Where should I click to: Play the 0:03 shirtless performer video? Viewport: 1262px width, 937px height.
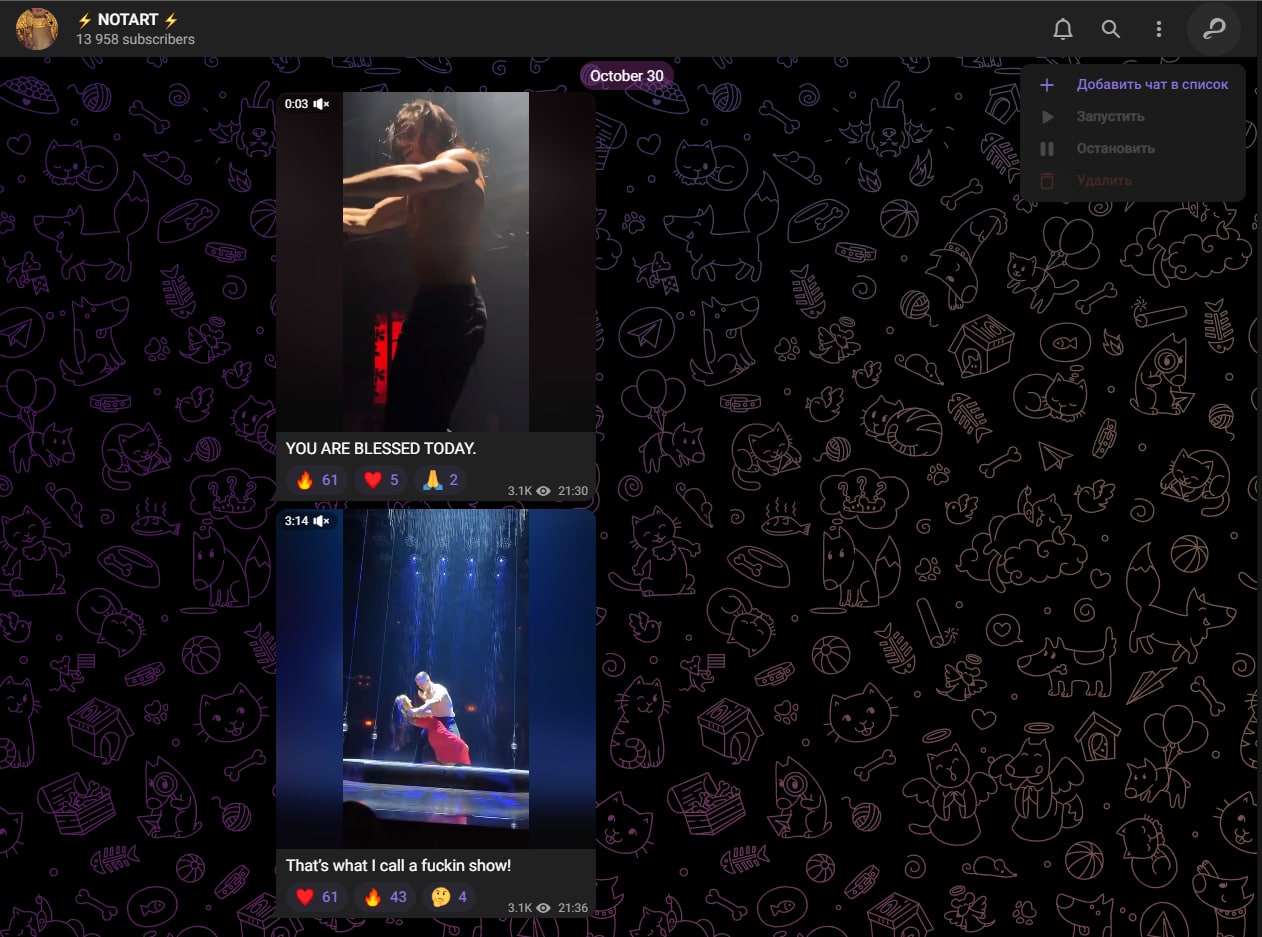[436, 262]
